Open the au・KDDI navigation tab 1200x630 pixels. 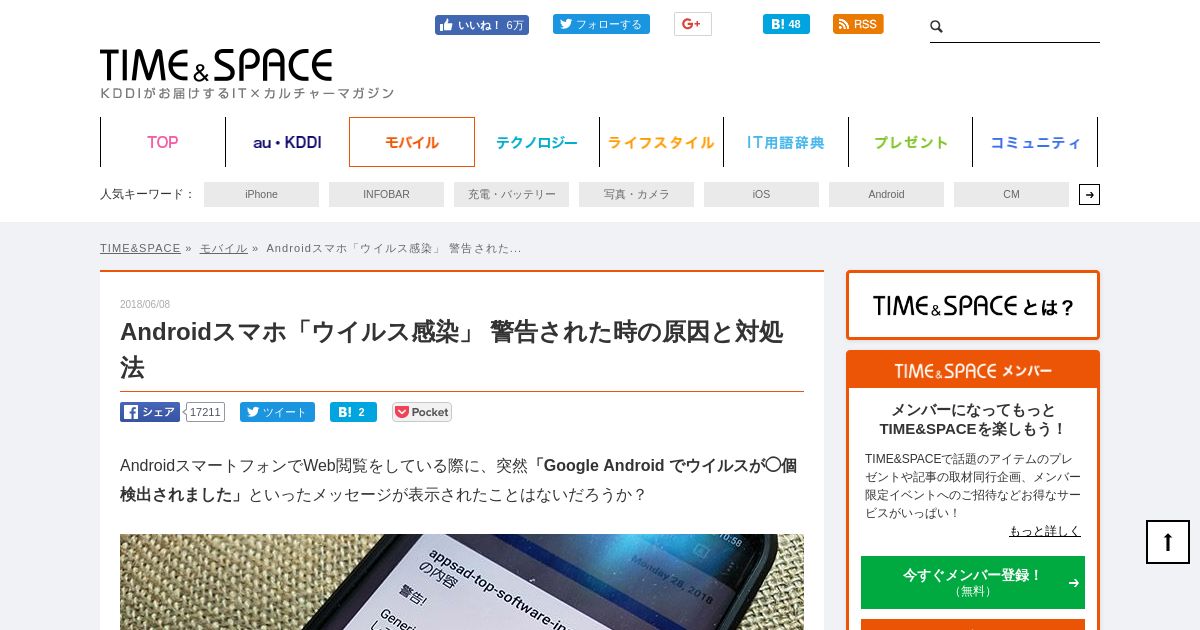click(x=287, y=142)
